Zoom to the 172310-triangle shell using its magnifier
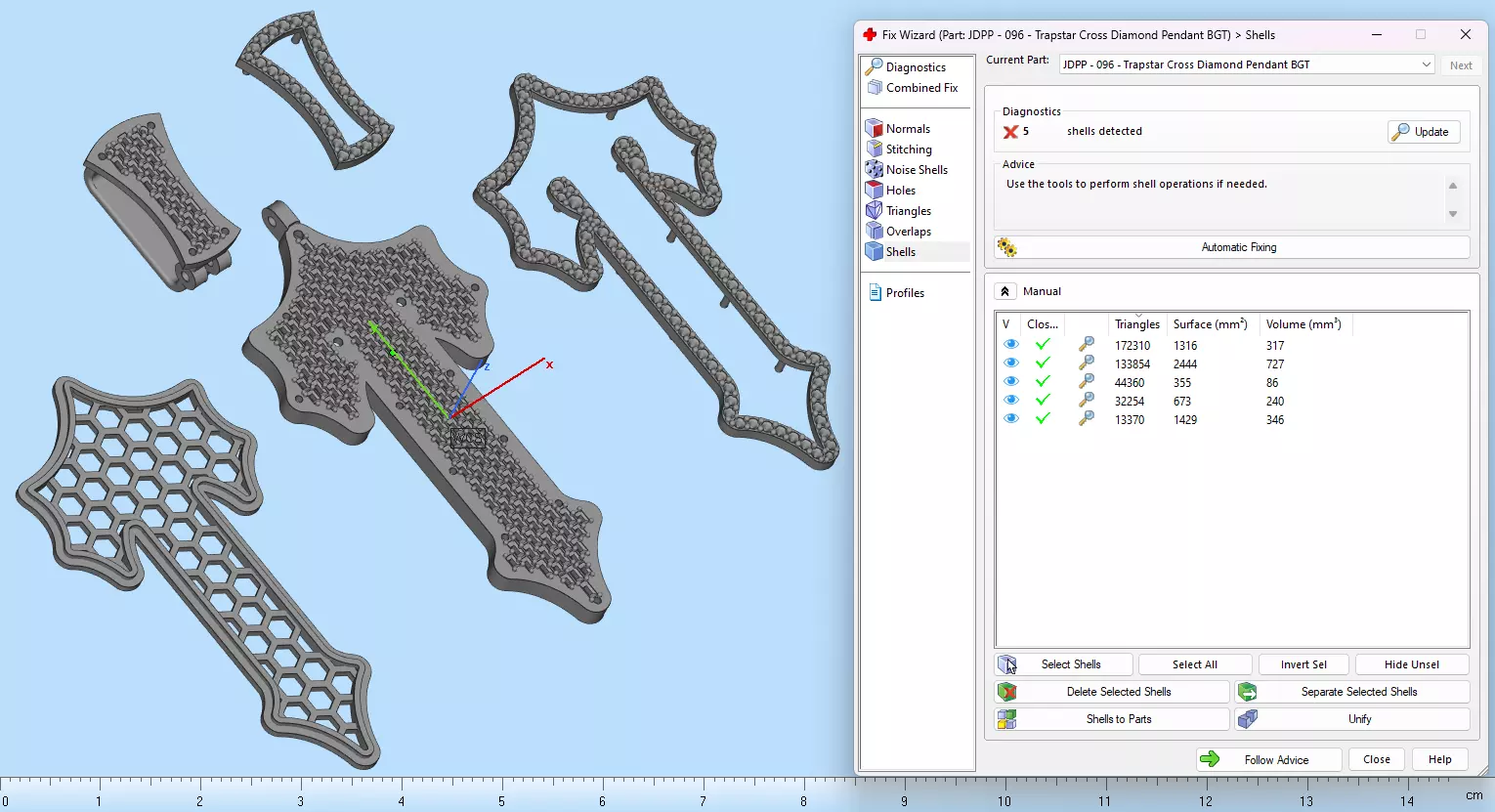The image size is (1495, 812). pos(1086,345)
